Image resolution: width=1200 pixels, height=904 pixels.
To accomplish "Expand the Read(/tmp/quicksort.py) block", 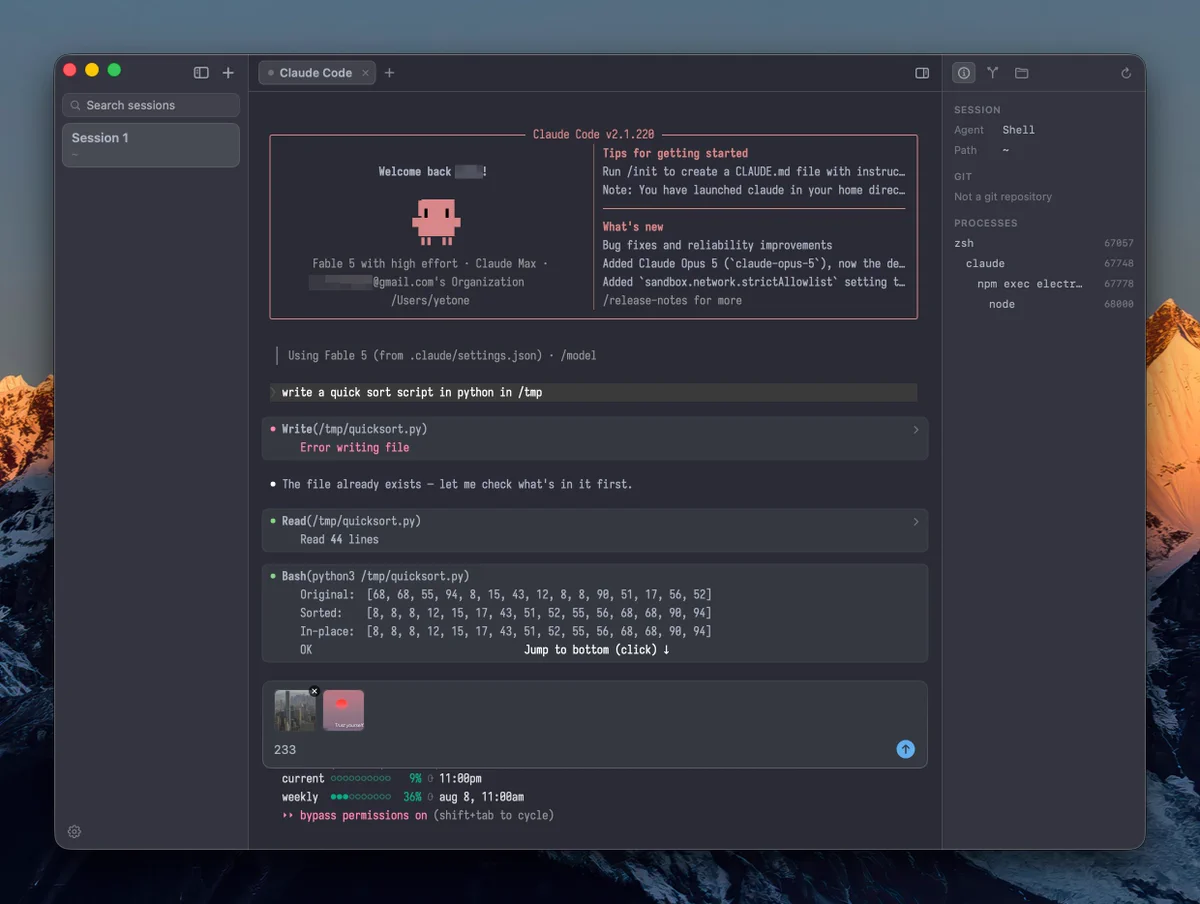I will click(x=916, y=521).
